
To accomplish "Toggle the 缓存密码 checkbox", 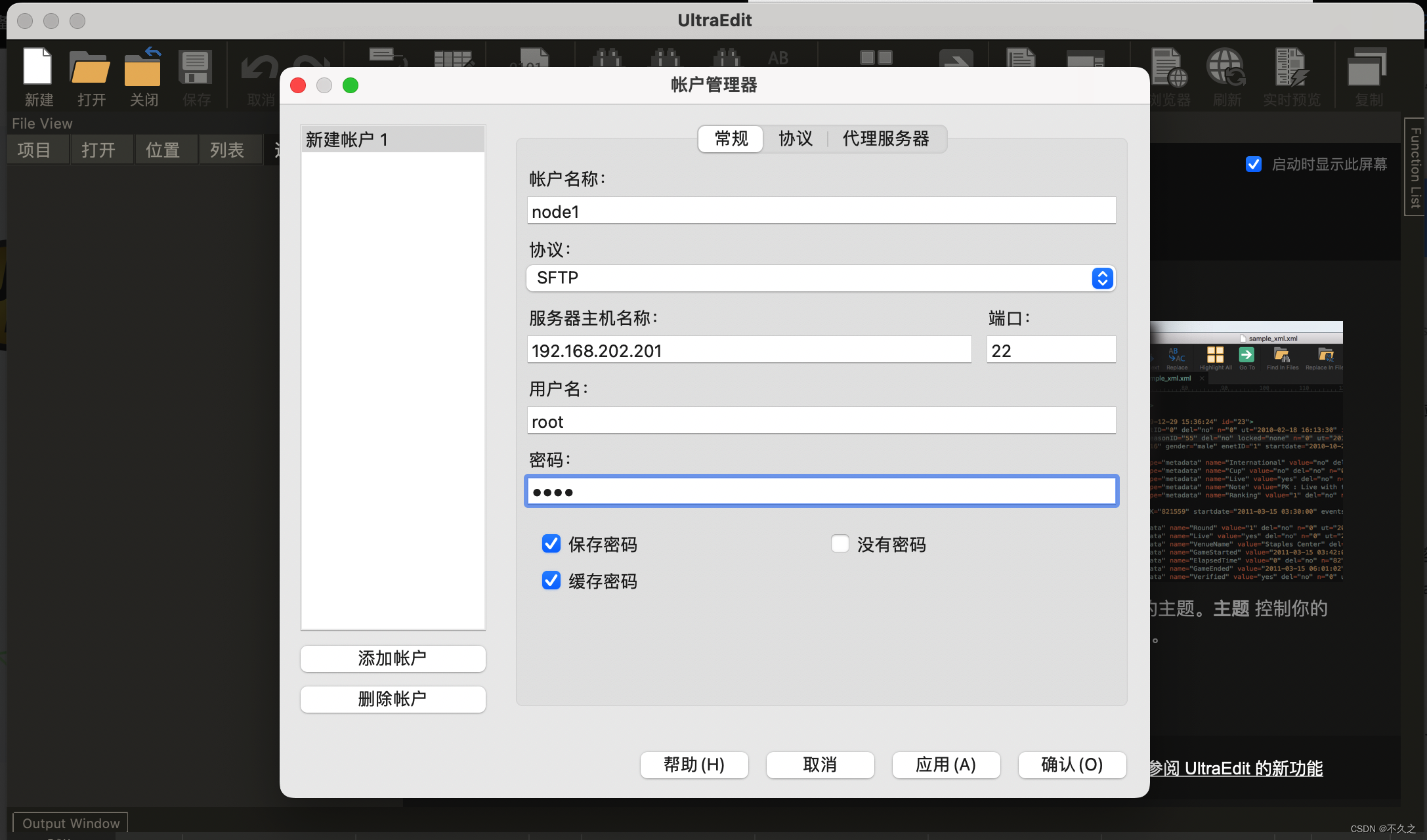I will [x=551, y=580].
